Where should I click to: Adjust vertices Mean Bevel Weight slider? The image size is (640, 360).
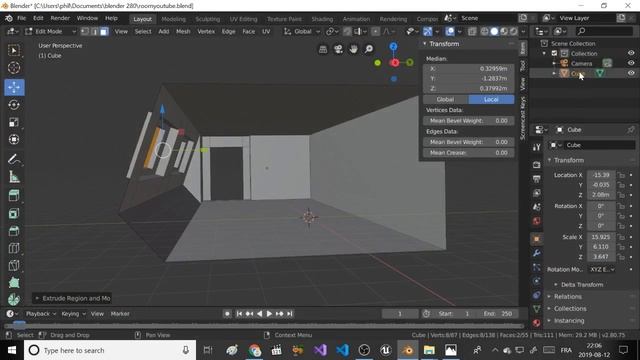click(x=469, y=121)
